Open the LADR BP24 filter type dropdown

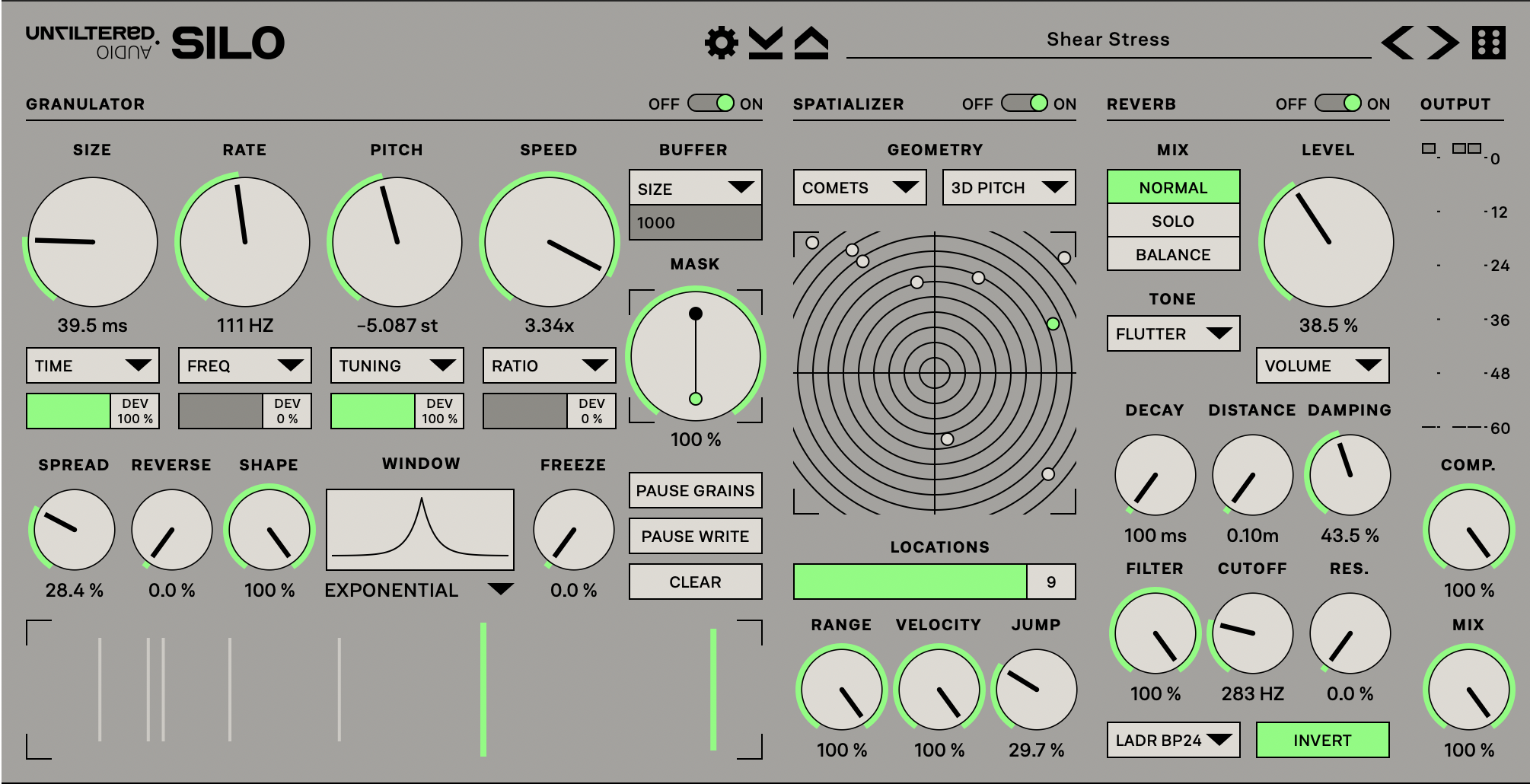[1174, 740]
